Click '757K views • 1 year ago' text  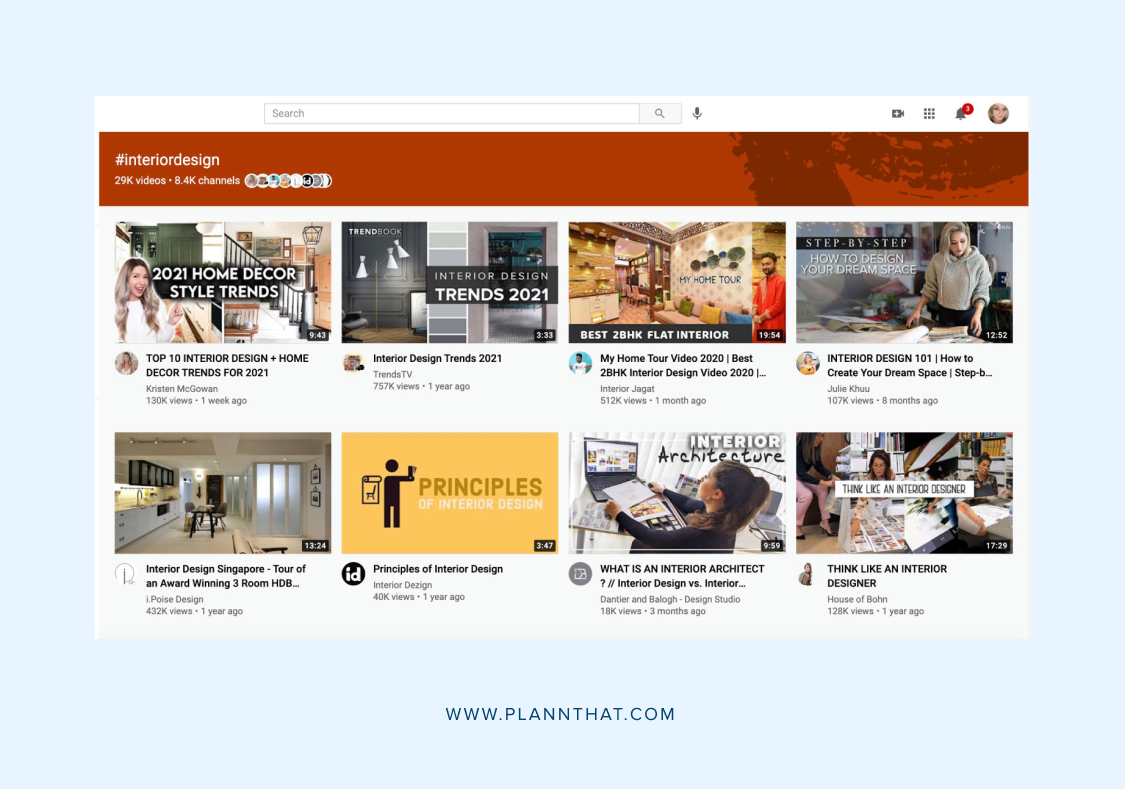(x=421, y=387)
